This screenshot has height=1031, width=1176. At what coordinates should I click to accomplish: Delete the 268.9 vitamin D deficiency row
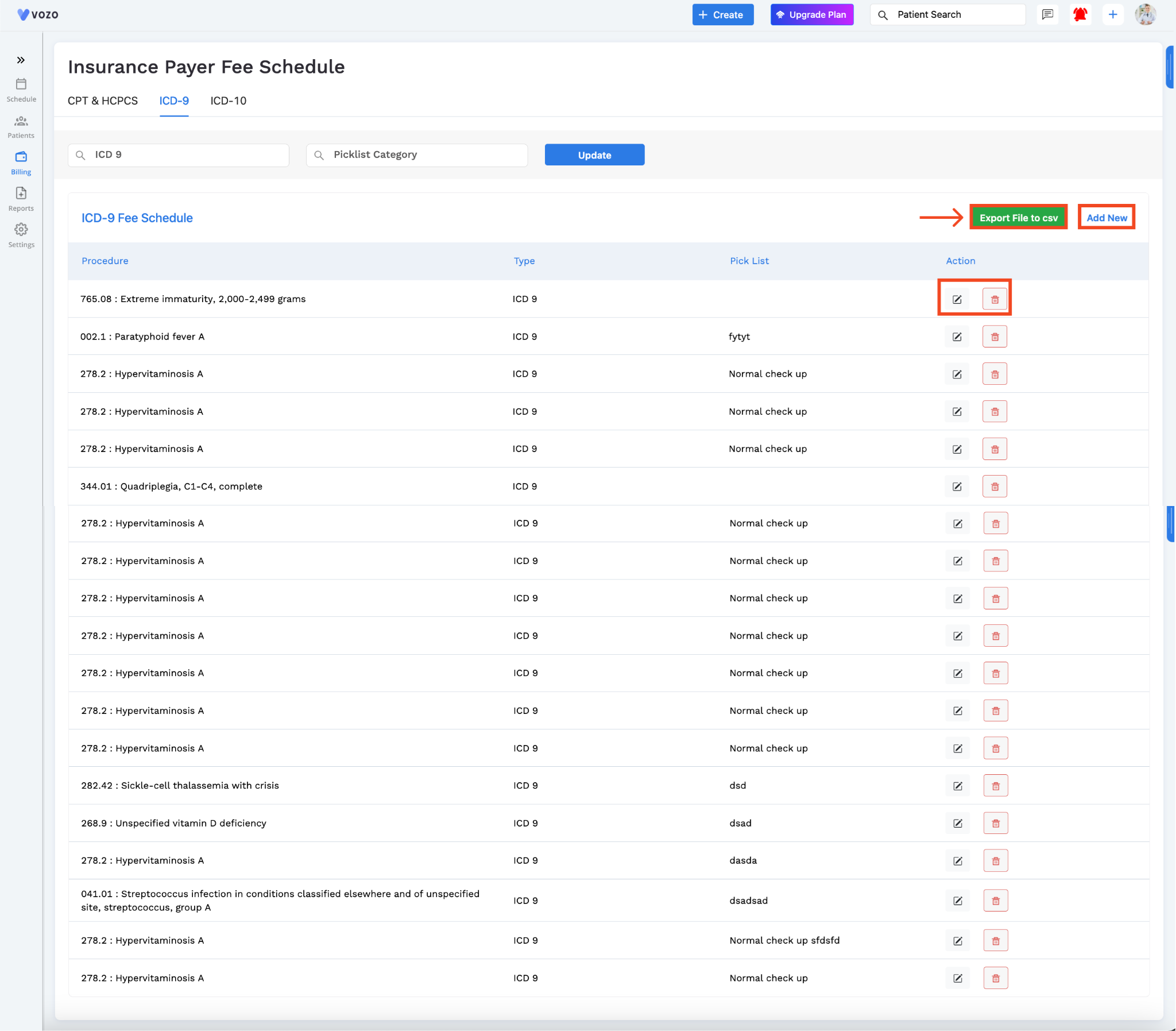(996, 823)
